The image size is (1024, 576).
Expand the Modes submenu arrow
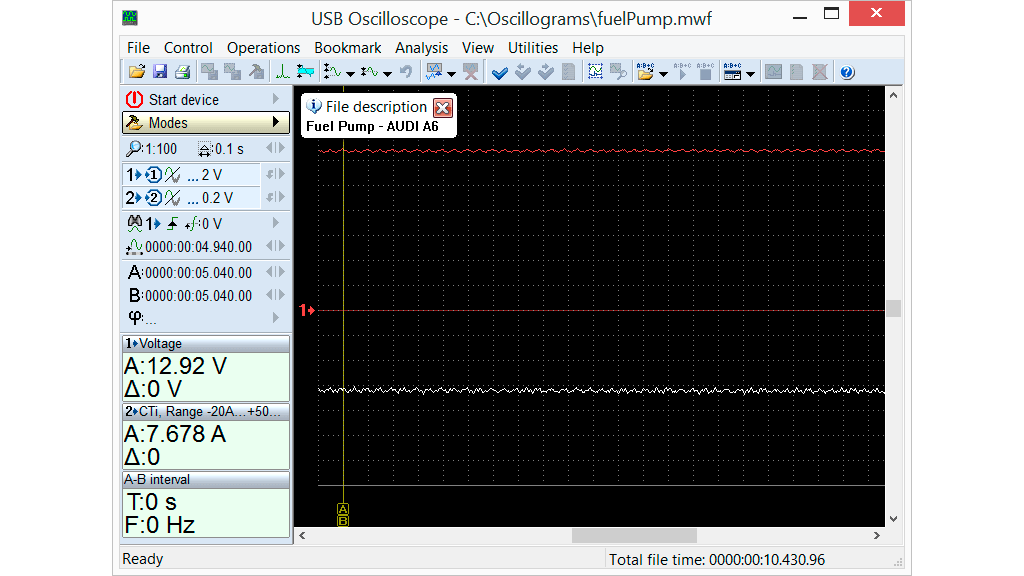click(276, 122)
